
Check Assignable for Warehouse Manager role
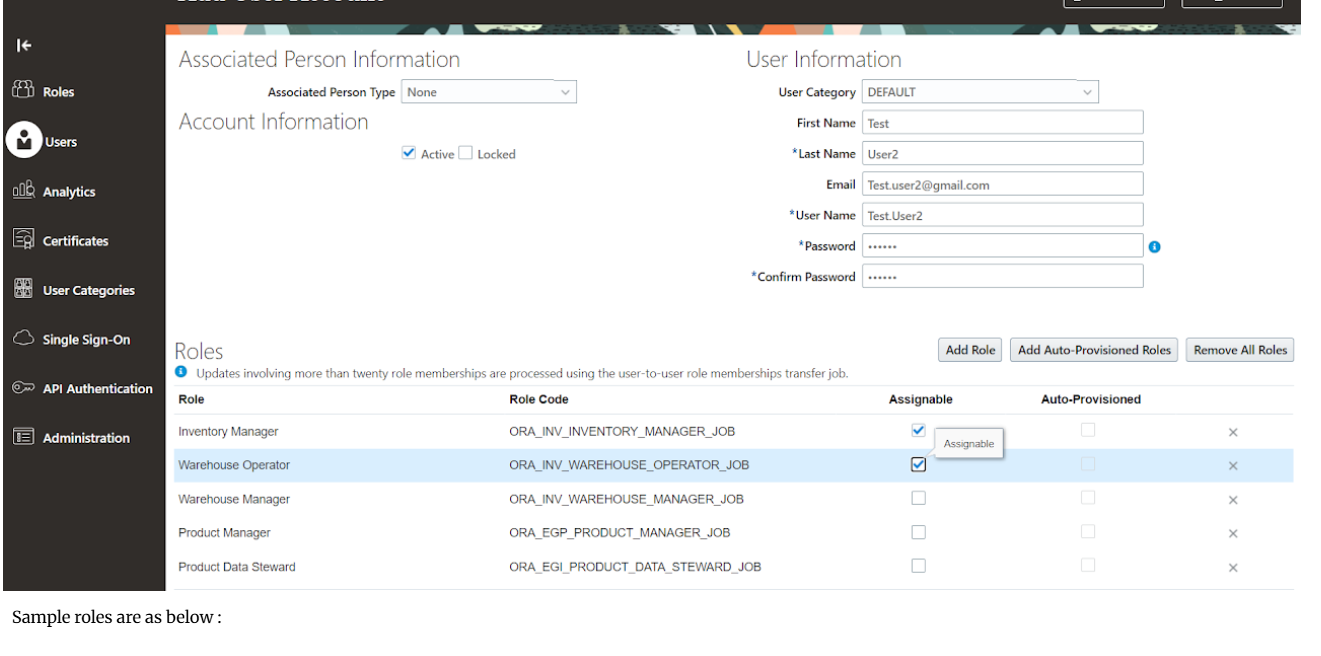(x=918, y=498)
